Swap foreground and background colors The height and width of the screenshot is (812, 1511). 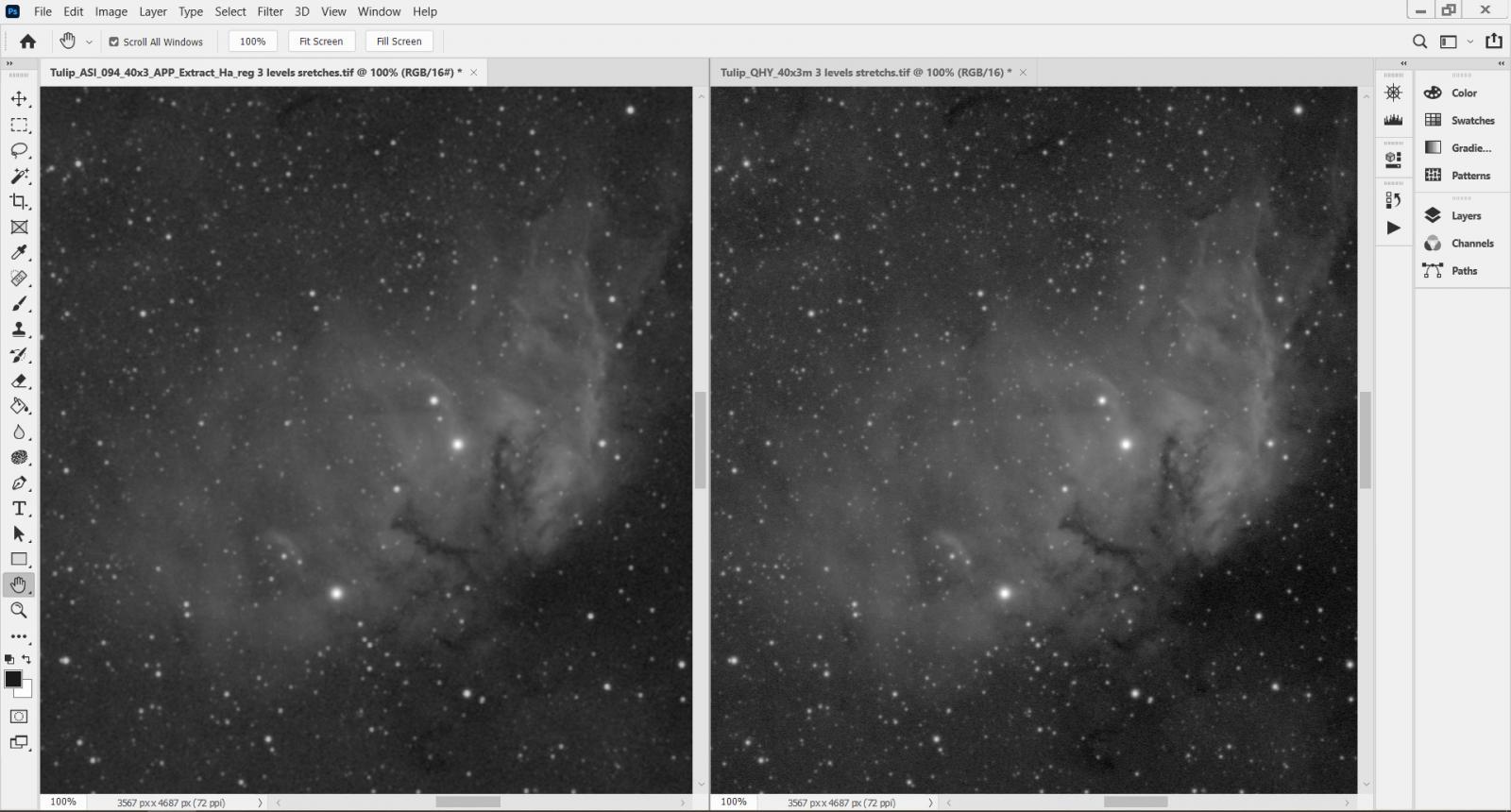coord(26,659)
